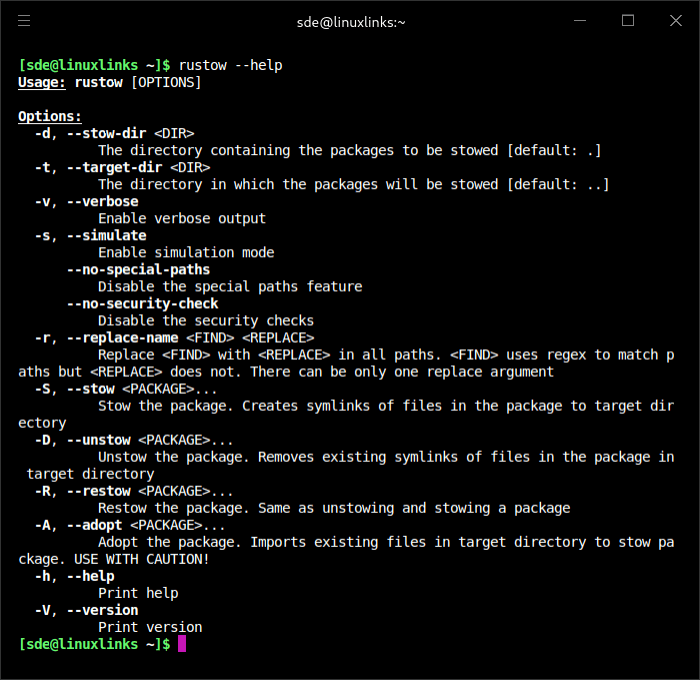Click the '--version' option text
Screen dimensions: 700x680
pyautogui.click(x=102, y=610)
